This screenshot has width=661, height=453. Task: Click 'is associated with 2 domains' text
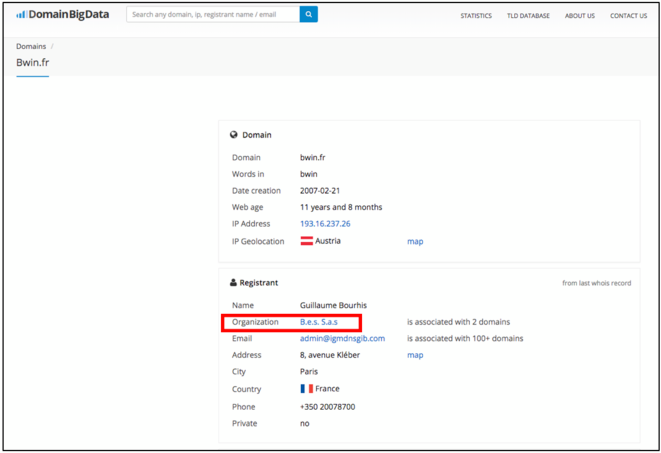458,322
